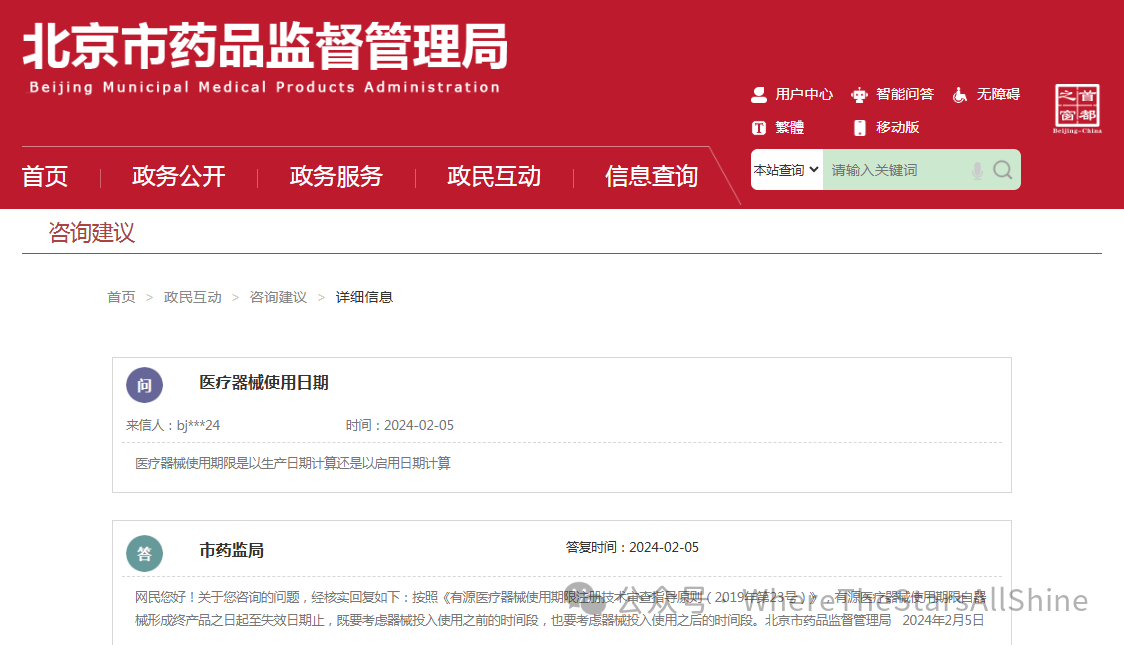Click the responder name 市药监局
The width and height of the screenshot is (1124, 645).
[x=232, y=550]
